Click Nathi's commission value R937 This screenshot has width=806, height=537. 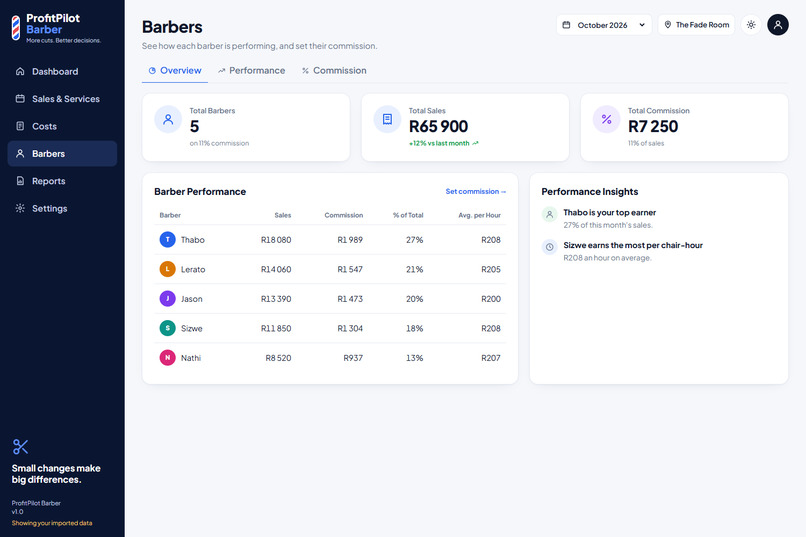click(353, 358)
